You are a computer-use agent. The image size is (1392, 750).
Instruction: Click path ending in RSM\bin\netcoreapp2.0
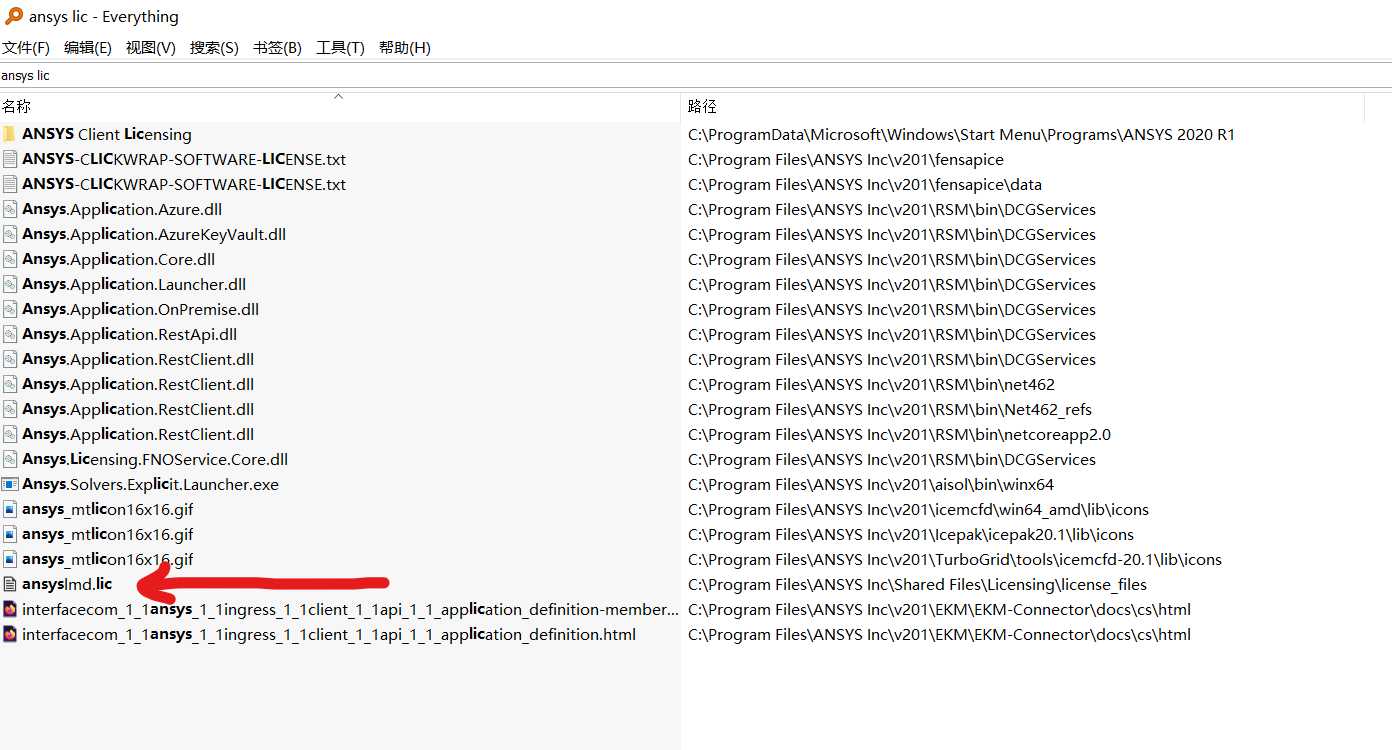pos(899,434)
